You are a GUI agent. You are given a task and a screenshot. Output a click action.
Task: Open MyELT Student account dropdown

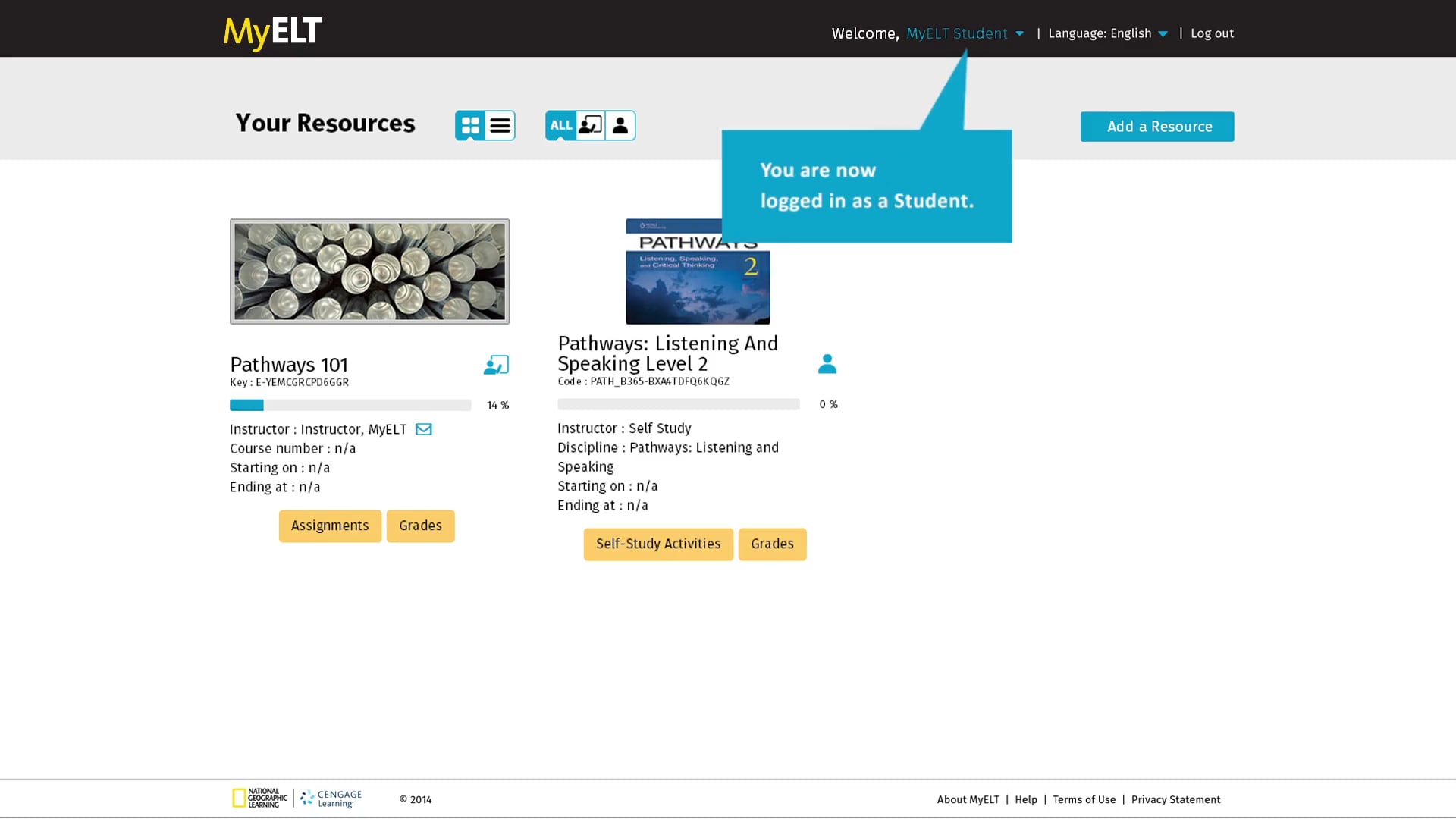(965, 33)
